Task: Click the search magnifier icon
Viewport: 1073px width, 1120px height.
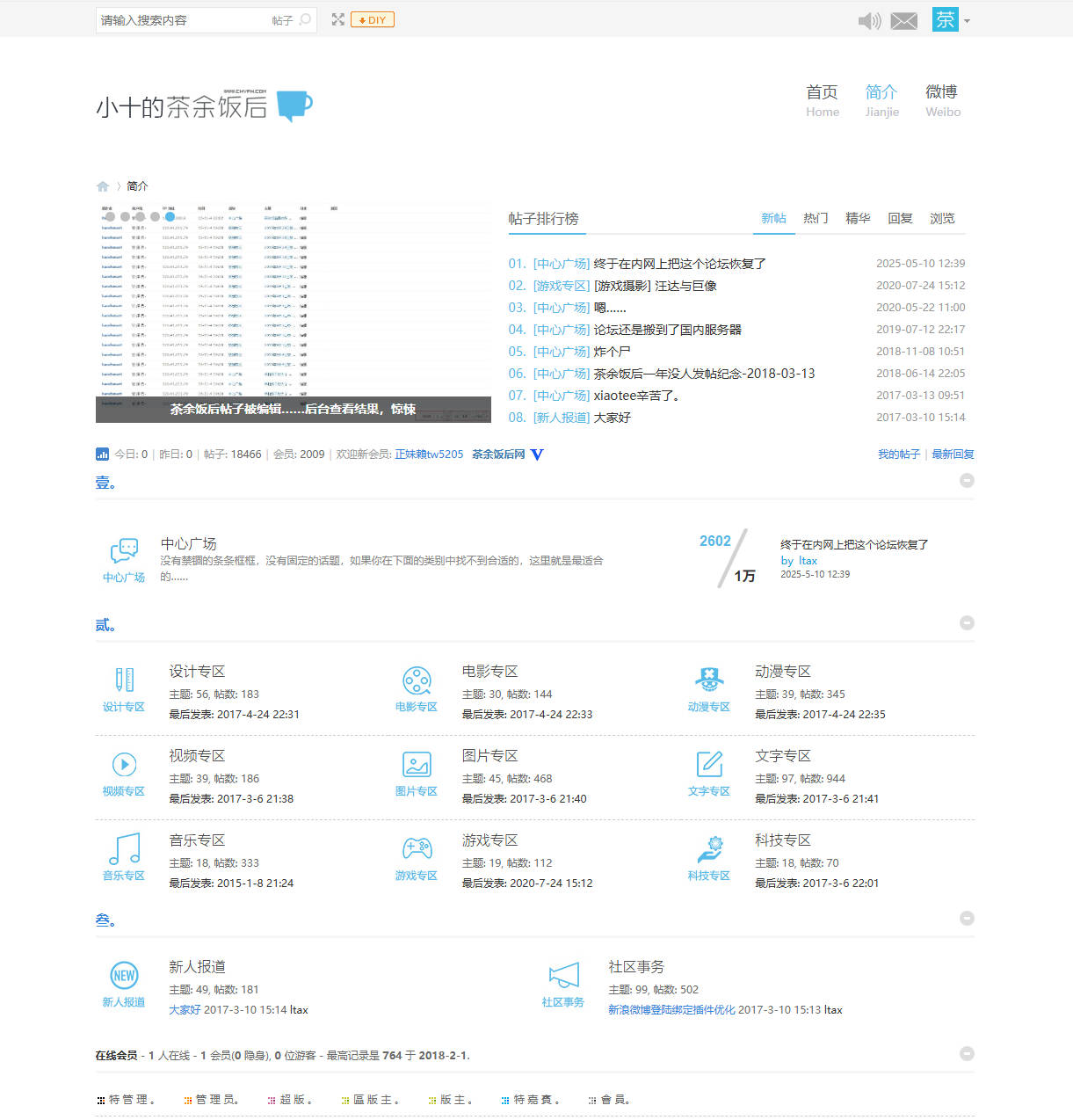Action: 305,19
